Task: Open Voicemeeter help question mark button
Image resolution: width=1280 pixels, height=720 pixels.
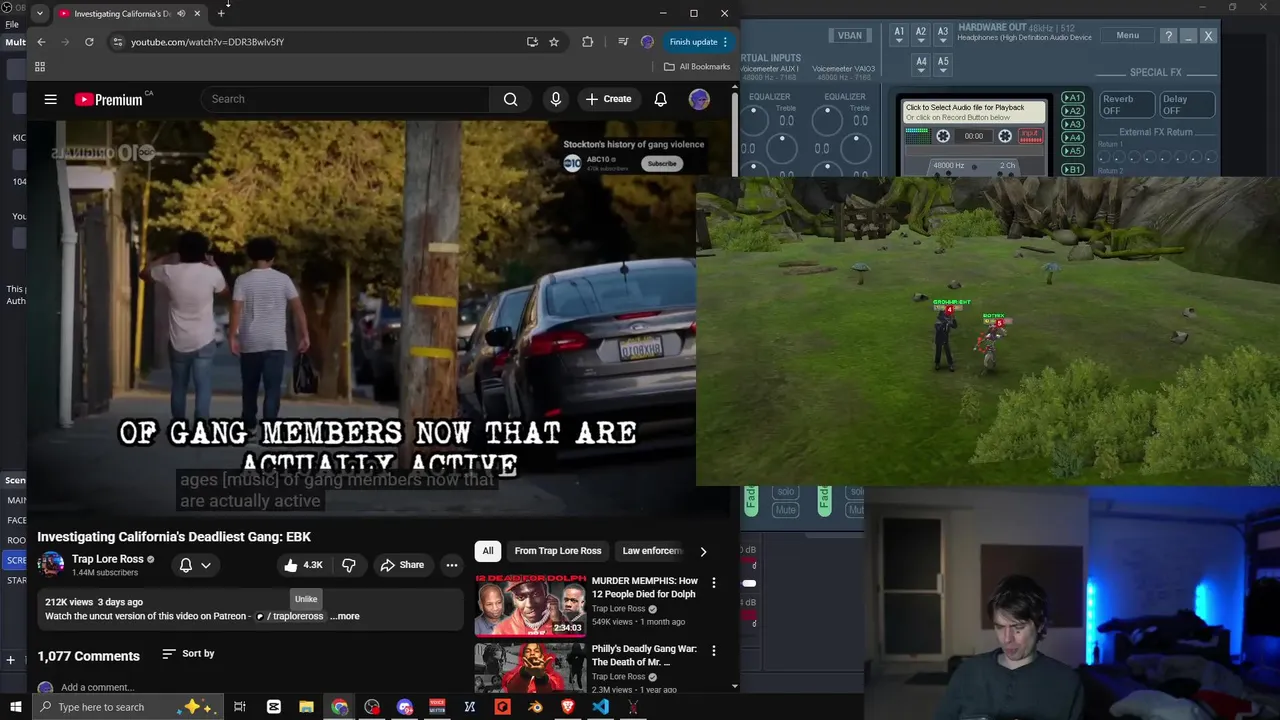Action: 1168,36
